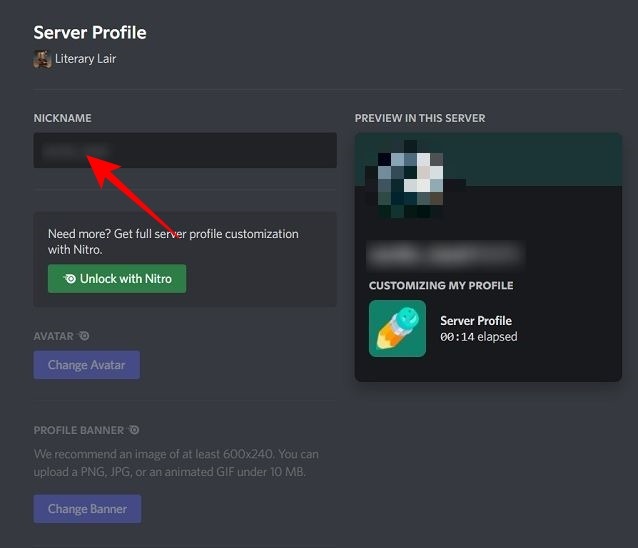Click the pencil Server Profile activity icon
This screenshot has height=548, width=638.
[397, 329]
